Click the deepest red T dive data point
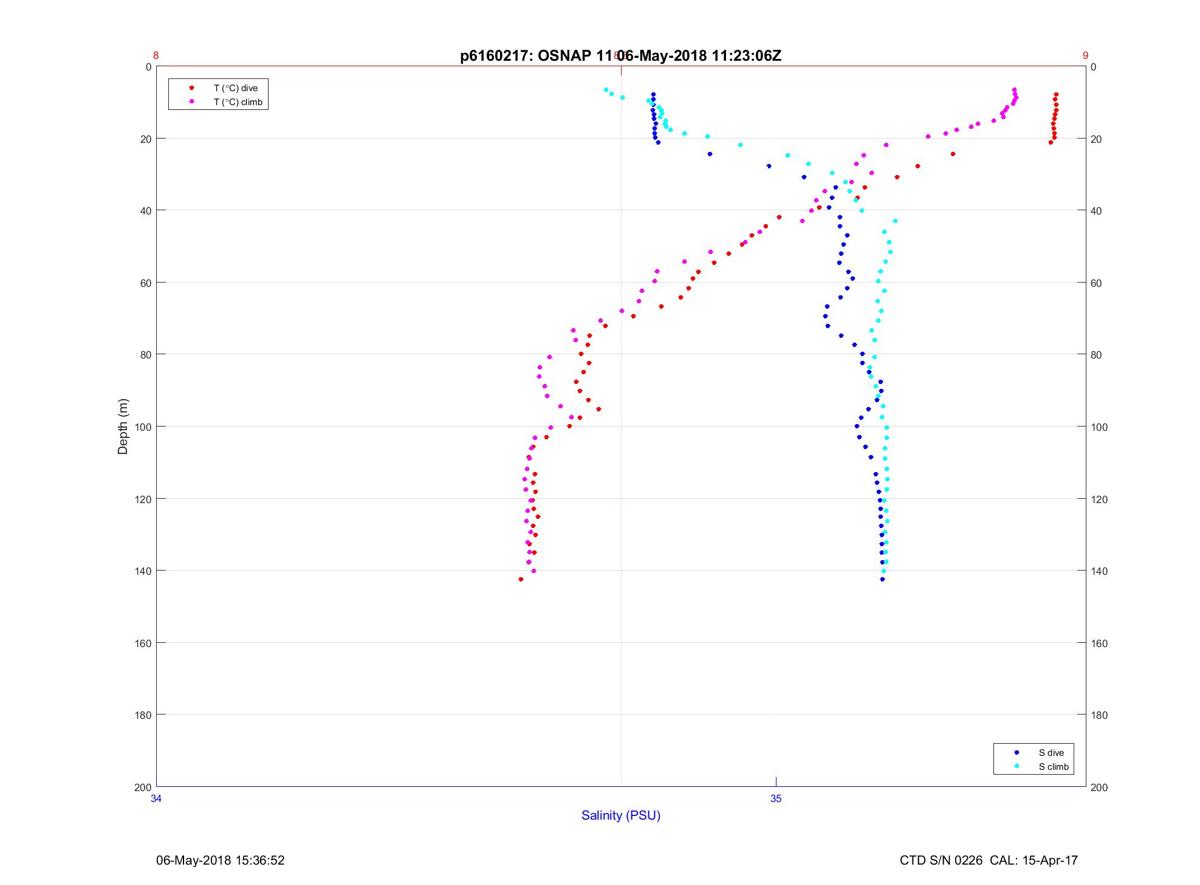 521,579
